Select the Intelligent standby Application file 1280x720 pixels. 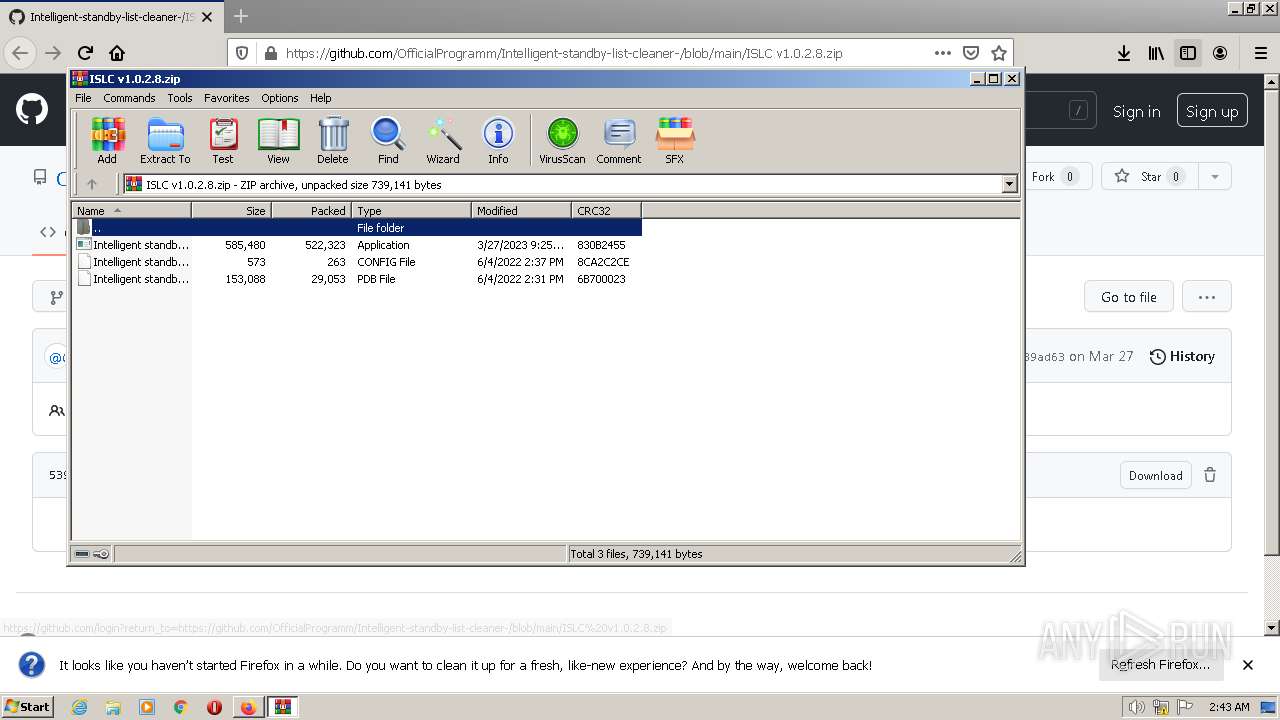tap(357, 245)
